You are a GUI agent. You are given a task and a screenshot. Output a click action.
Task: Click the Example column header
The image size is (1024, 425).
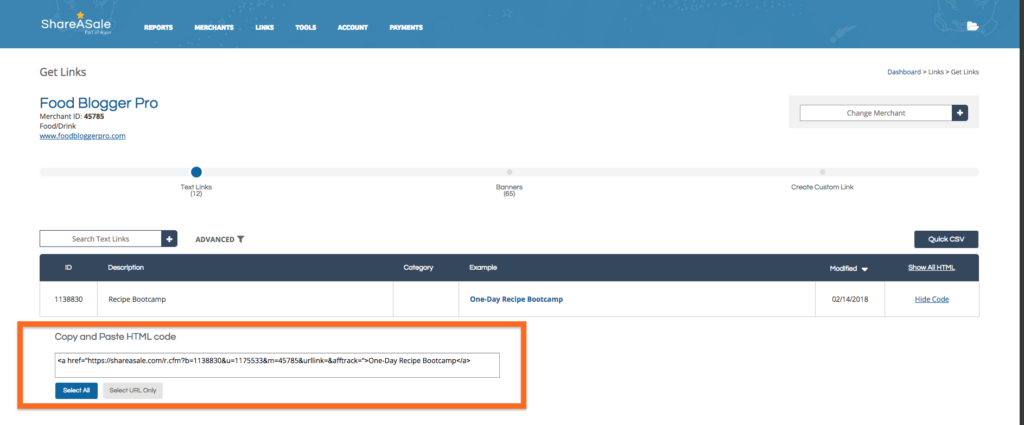[483, 268]
